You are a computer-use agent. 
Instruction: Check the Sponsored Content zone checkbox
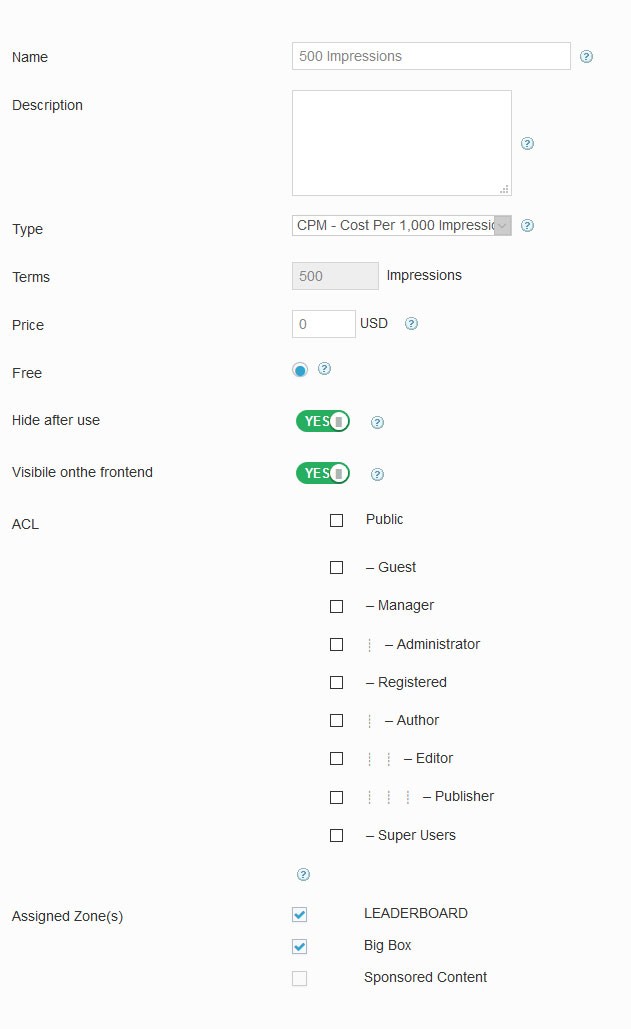300,978
